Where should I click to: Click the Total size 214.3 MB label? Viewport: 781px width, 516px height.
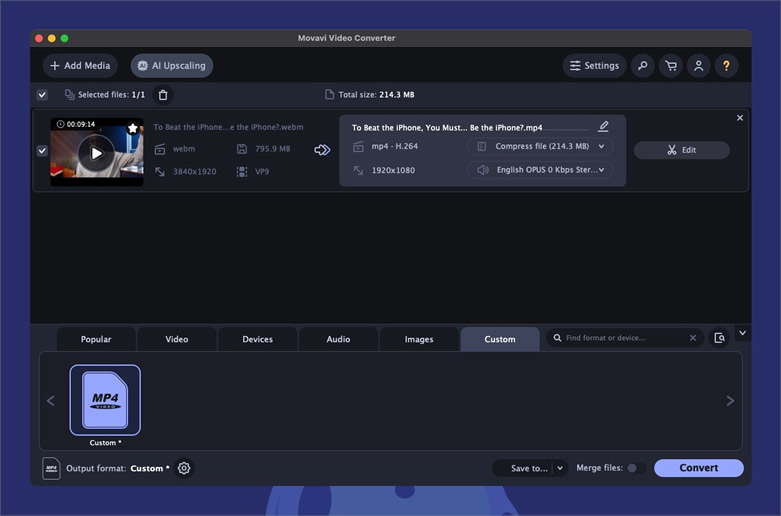(x=376, y=95)
